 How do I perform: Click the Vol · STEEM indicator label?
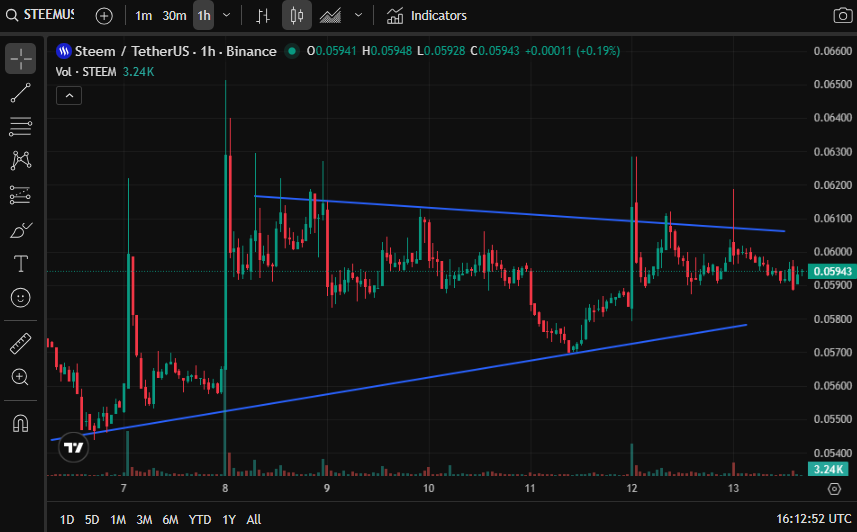point(86,72)
